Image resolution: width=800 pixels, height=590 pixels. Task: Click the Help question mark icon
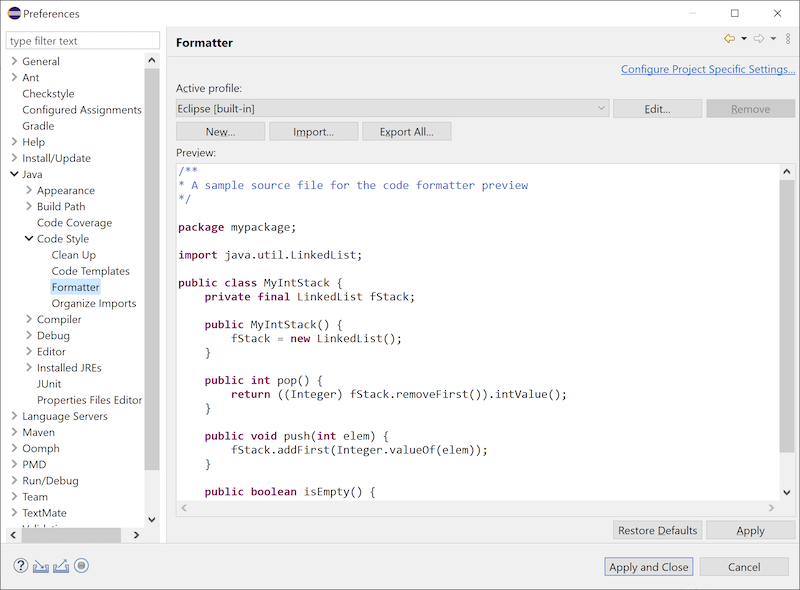point(20,566)
